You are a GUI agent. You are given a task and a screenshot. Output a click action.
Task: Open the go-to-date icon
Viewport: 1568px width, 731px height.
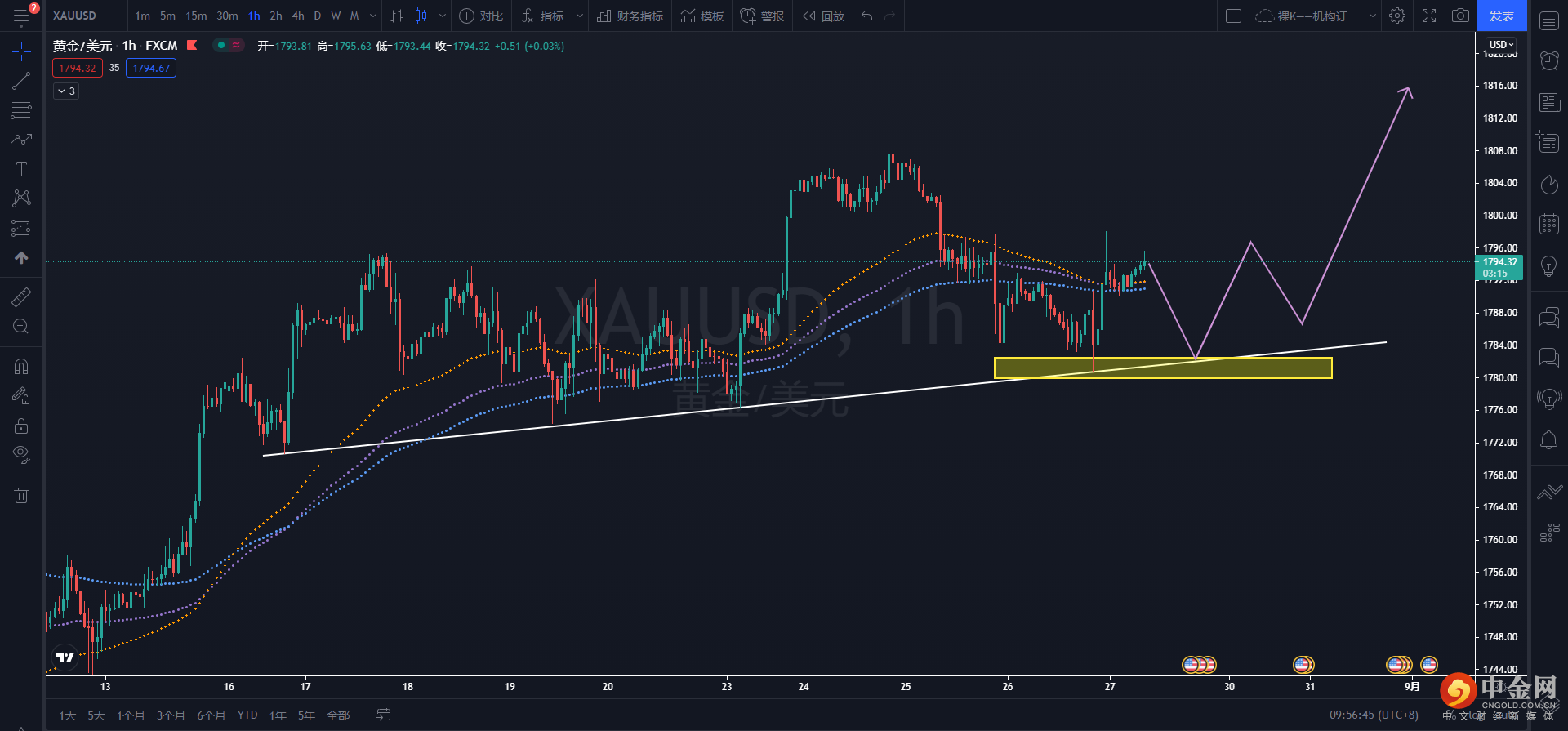[383, 715]
